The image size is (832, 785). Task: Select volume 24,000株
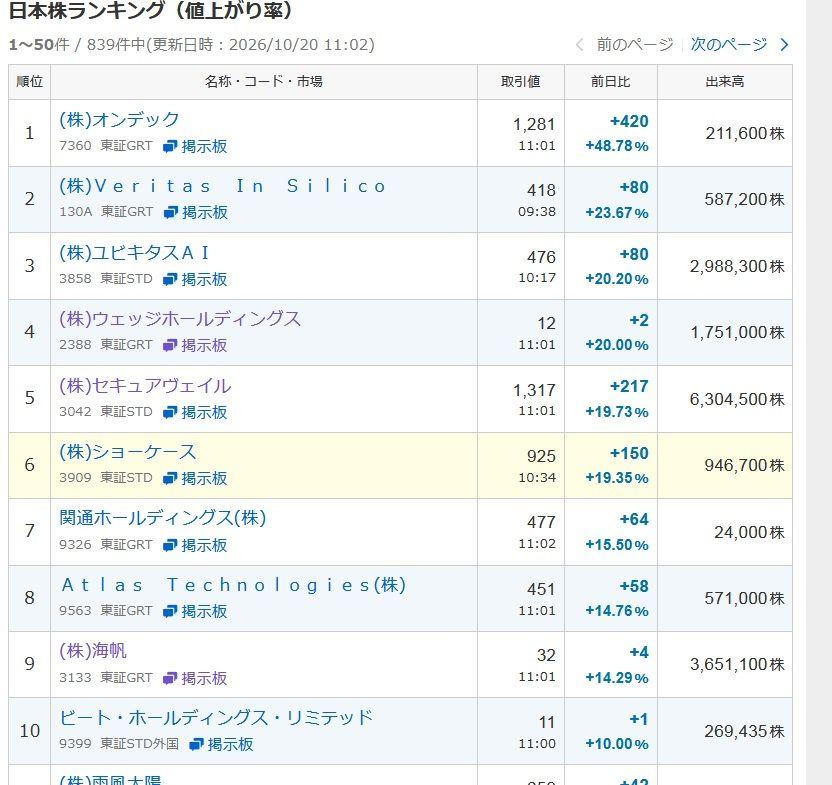[x=749, y=532]
